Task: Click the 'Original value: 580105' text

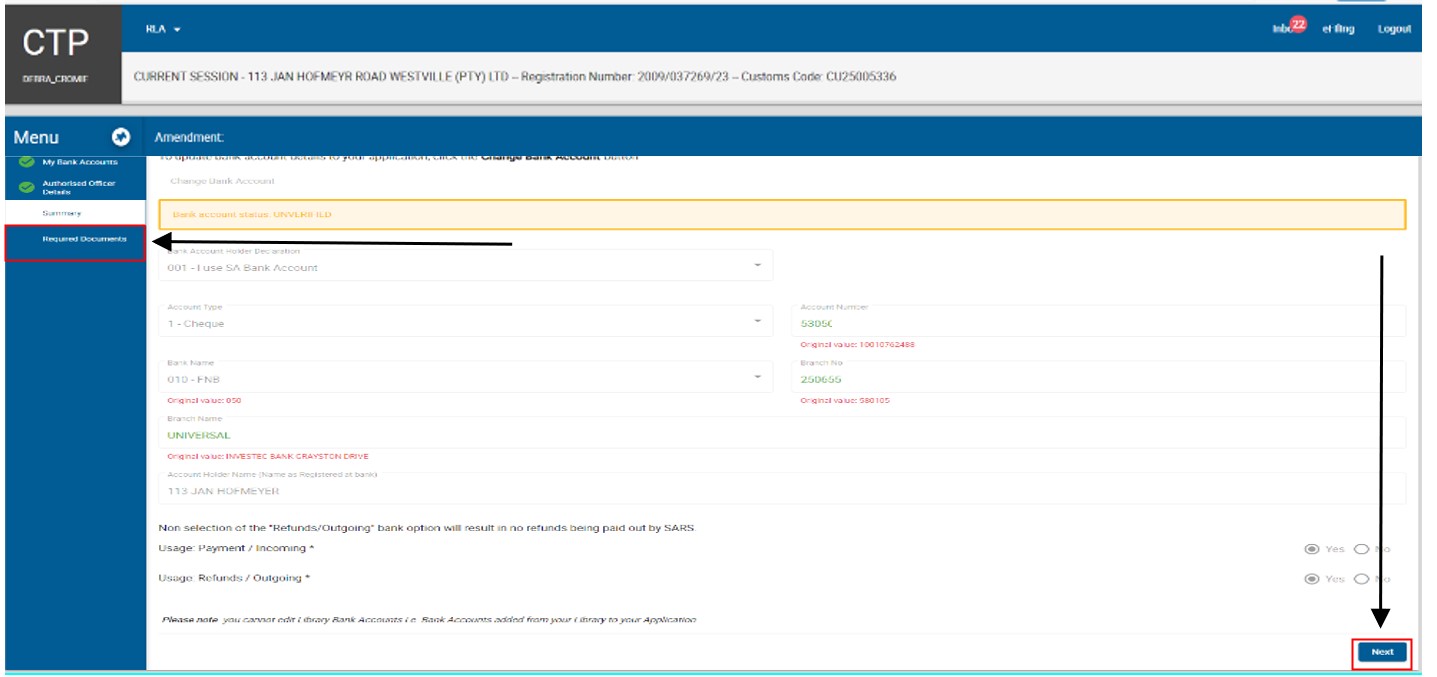Action: tap(845, 400)
